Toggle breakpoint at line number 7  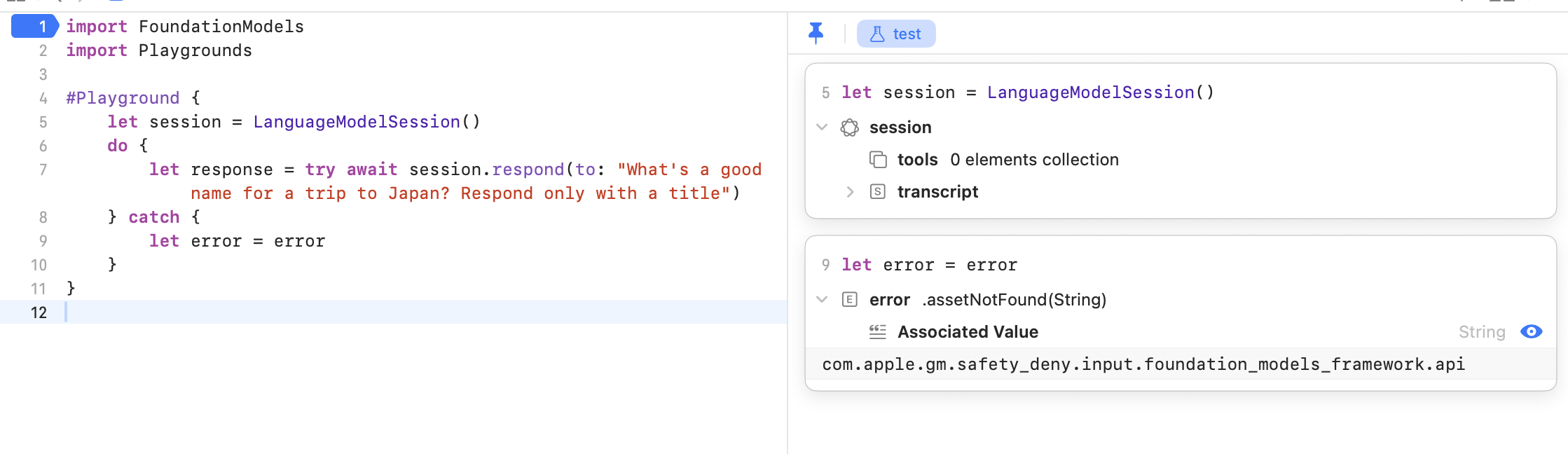[x=43, y=170]
